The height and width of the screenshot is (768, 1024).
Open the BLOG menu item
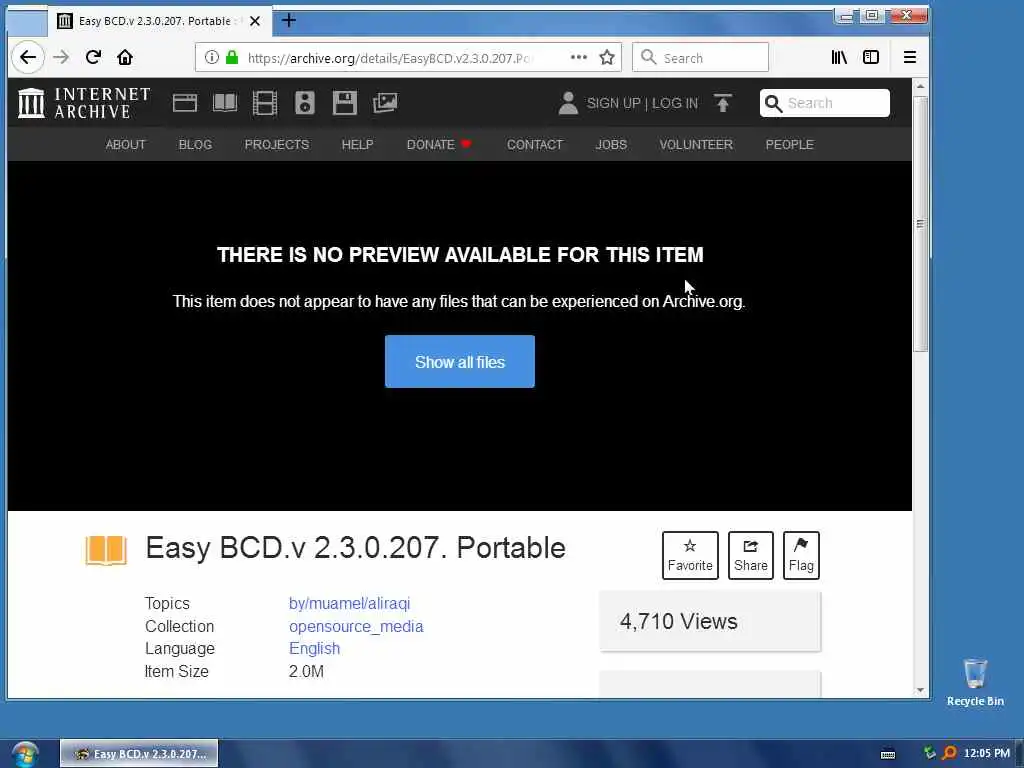(x=195, y=144)
